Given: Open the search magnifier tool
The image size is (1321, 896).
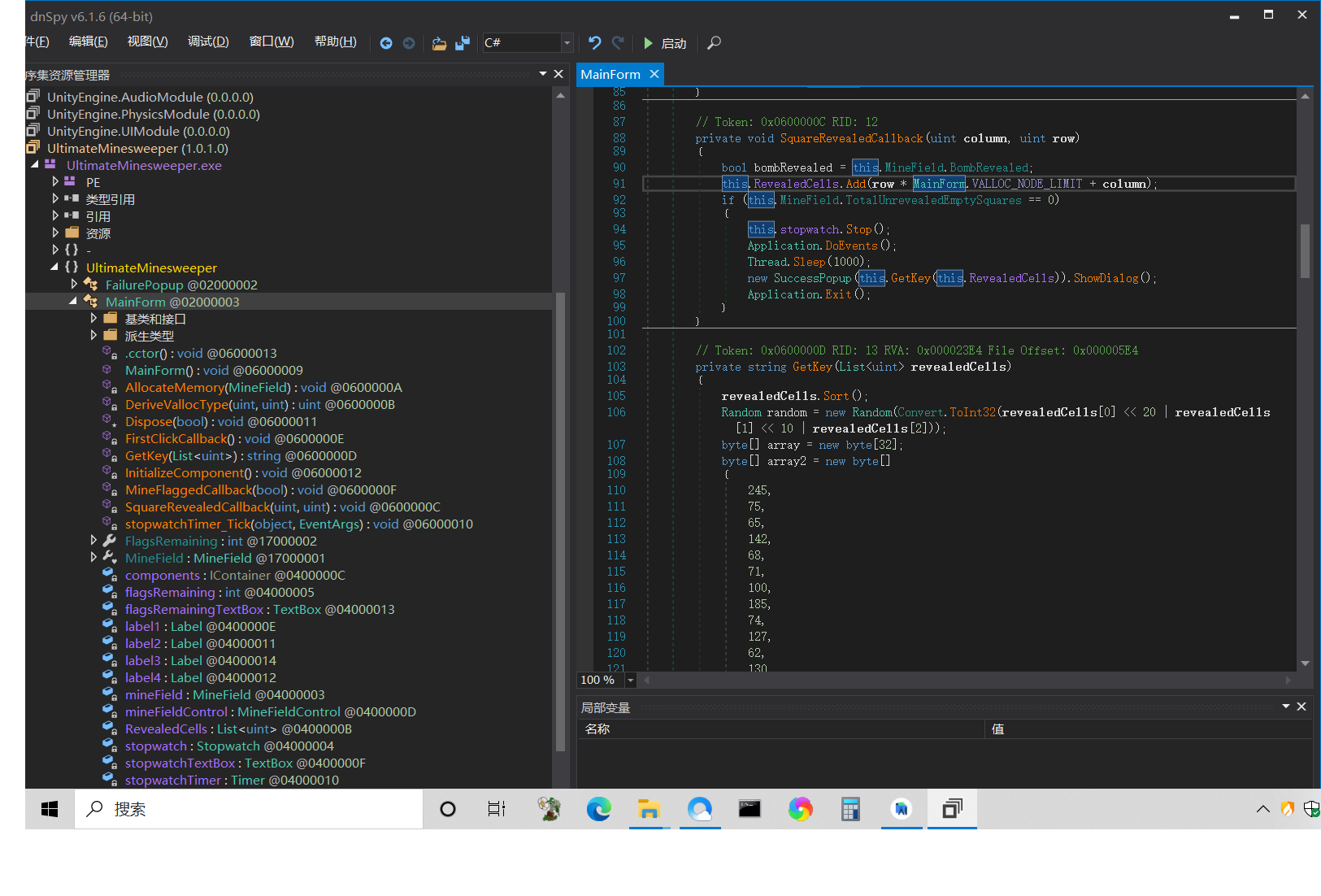Looking at the screenshot, I should coord(714,43).
